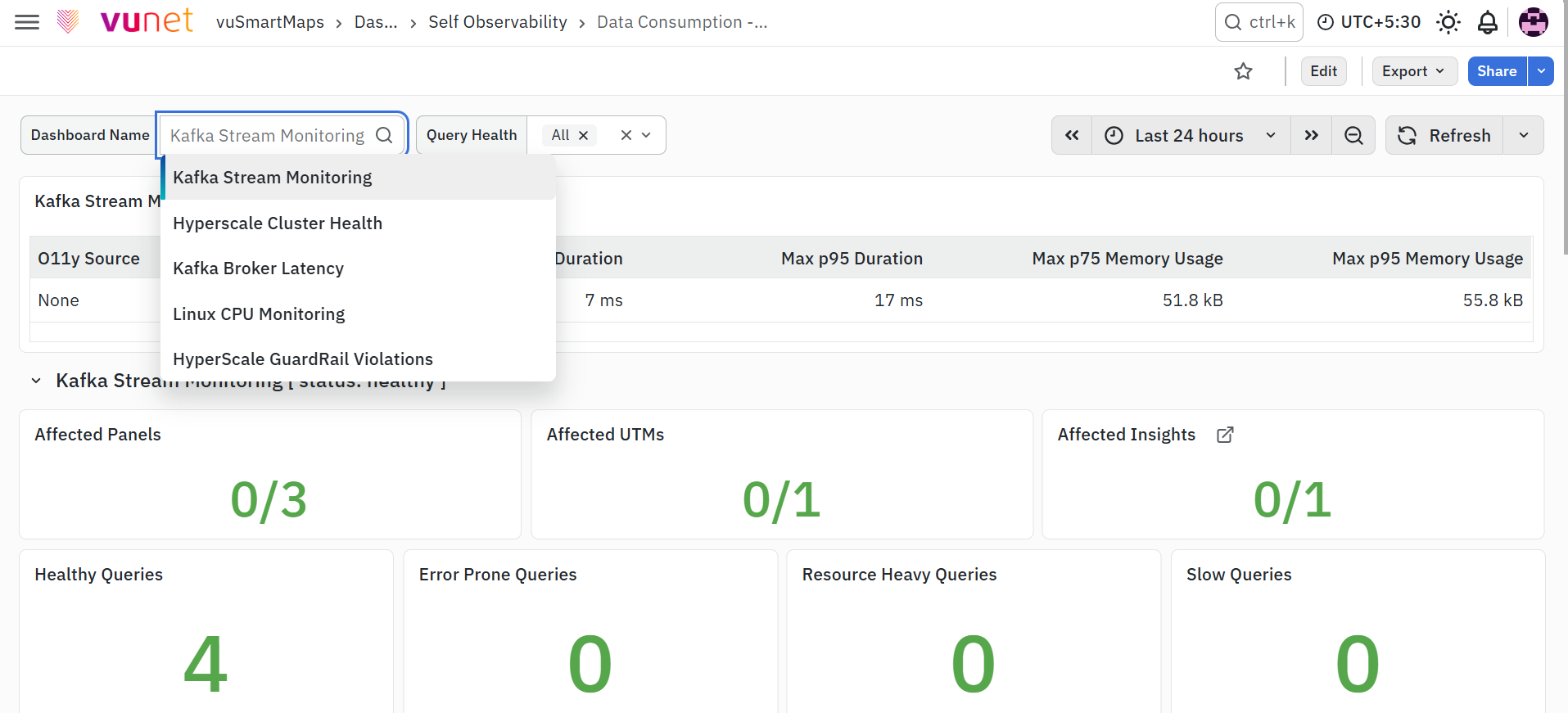Expand the Share options arrow
Screen dimensions: 1568x713
1541,71
